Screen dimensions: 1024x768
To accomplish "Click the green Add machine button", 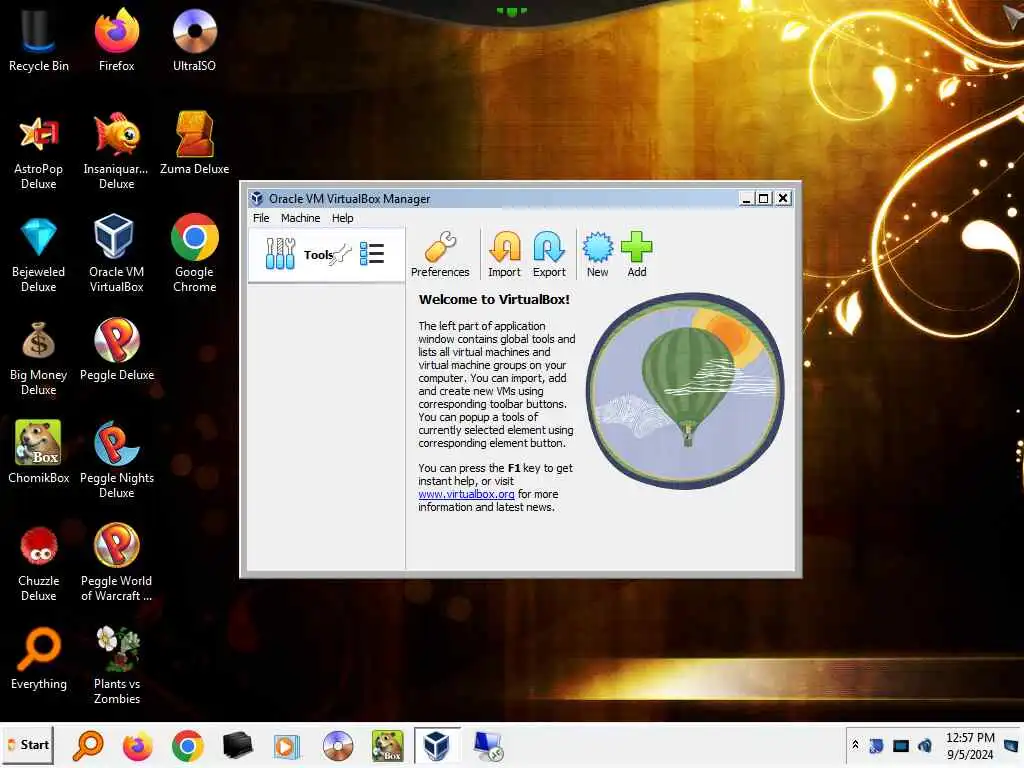I will click(x=637, y=254).
